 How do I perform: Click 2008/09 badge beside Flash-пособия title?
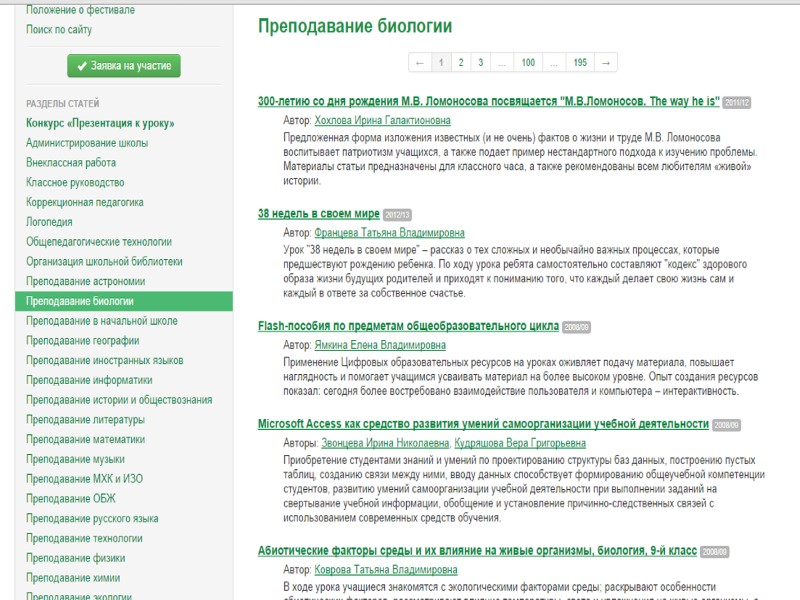[x=577, y=327]
